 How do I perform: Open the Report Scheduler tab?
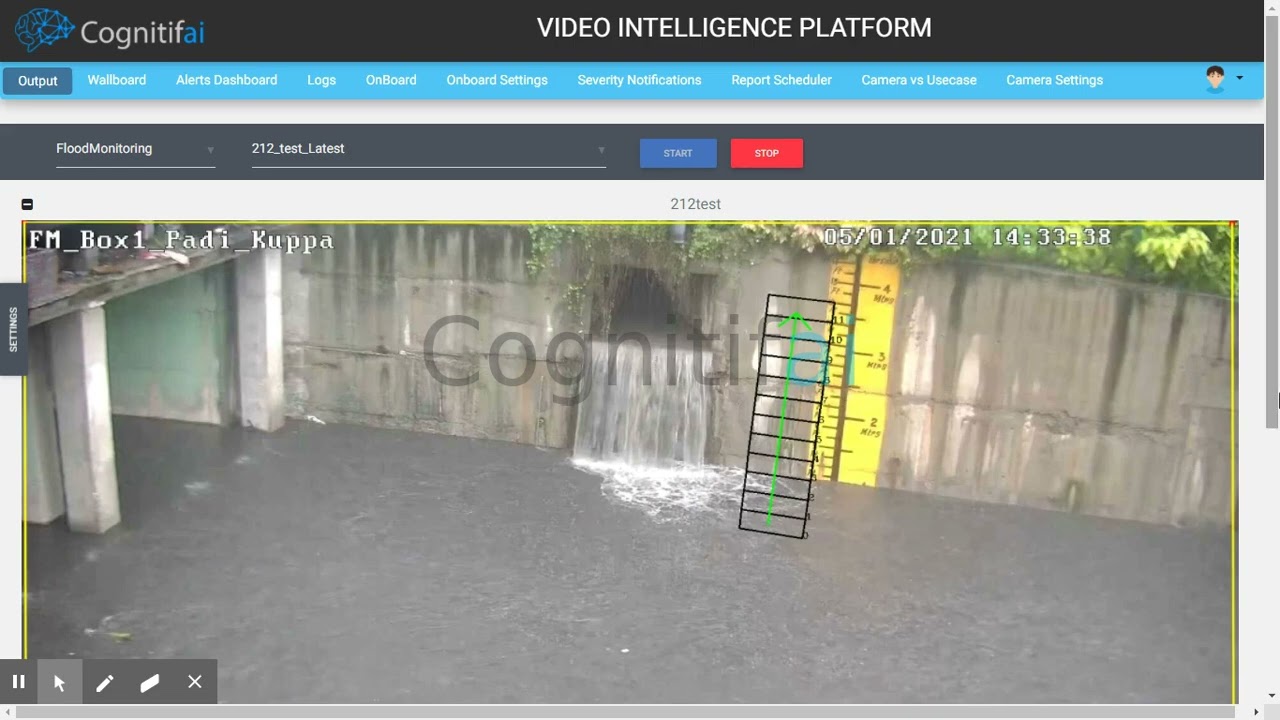point(781,80)
